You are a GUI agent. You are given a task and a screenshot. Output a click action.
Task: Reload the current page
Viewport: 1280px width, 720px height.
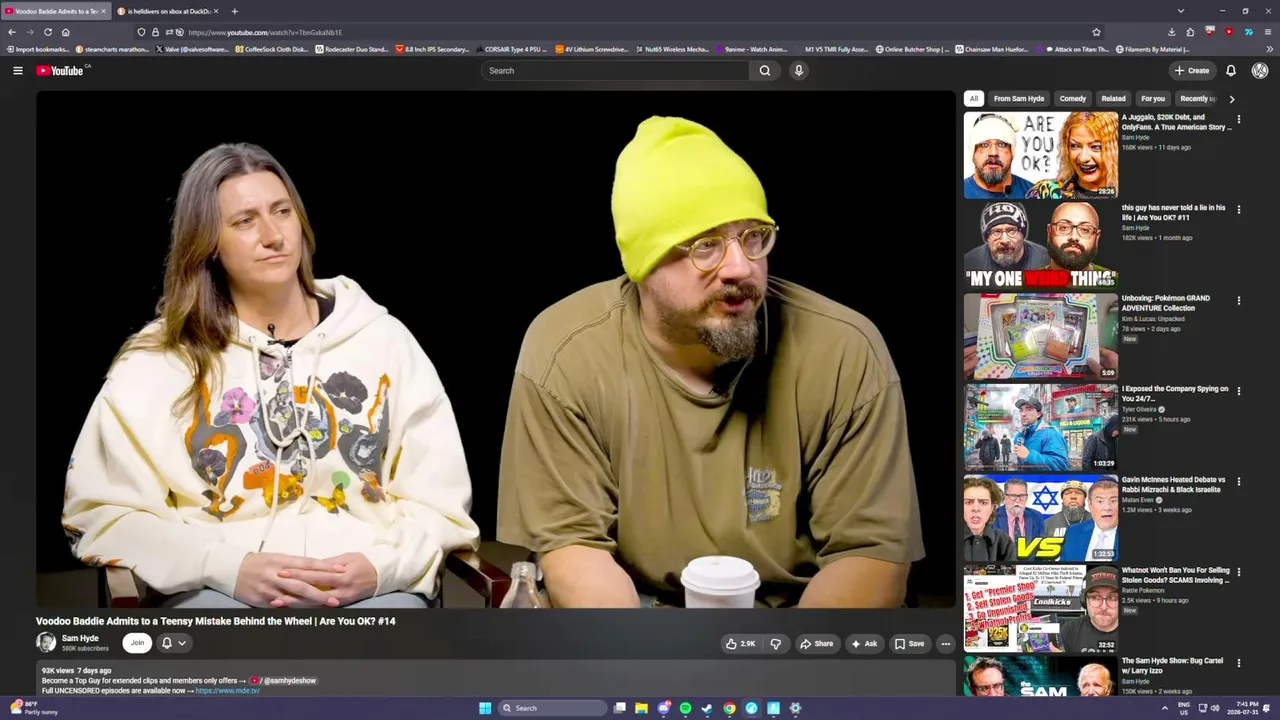pyautogui.click(x=47, y=32)
